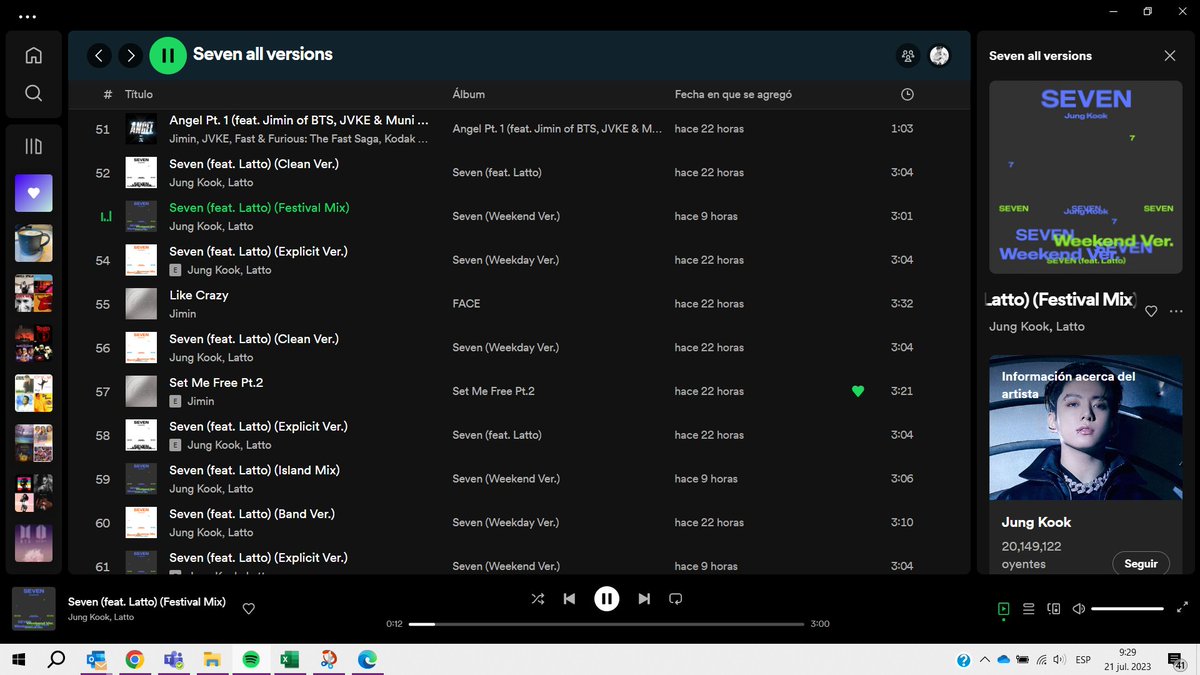Unlike the Set Me Free Pt.2 green heart
Image resolution: width=1200 pixels, height=675 pixels.
(857, 391)
